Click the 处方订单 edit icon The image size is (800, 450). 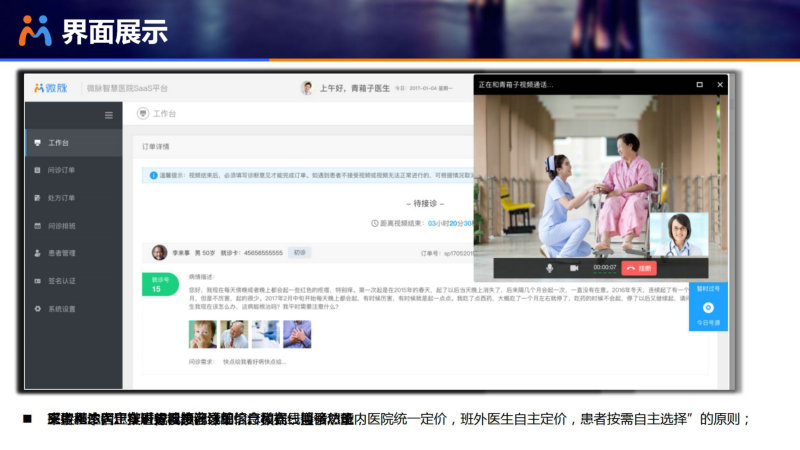(x=37, y=198)
